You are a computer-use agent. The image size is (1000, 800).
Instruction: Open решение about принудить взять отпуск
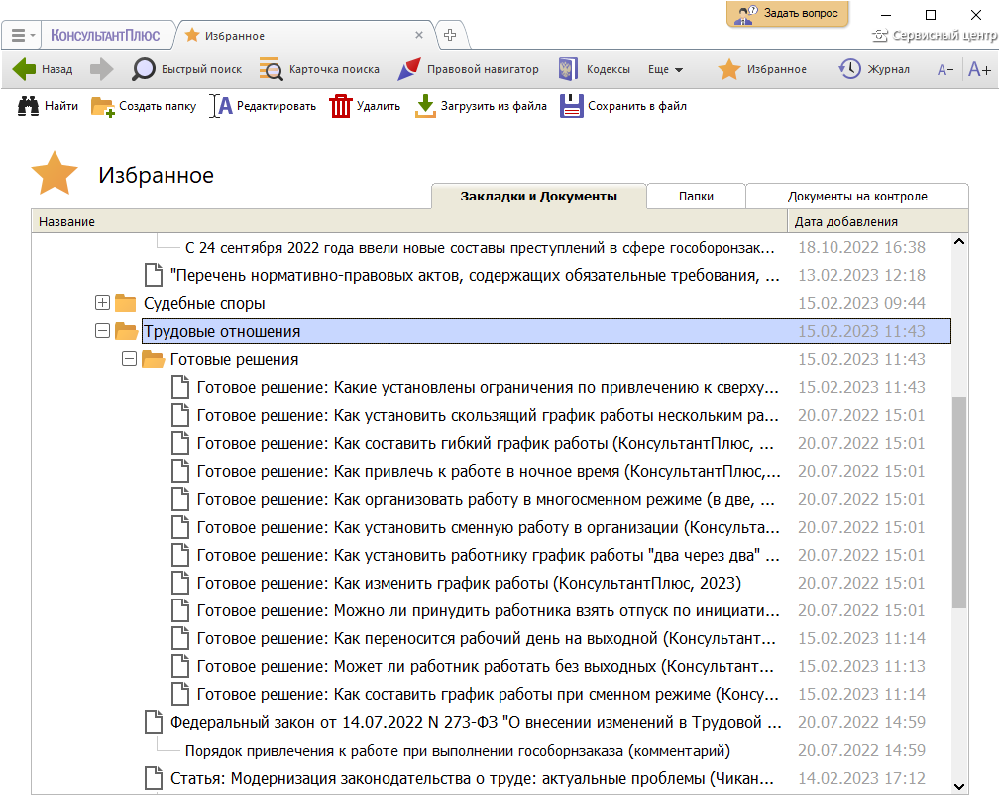487,611
